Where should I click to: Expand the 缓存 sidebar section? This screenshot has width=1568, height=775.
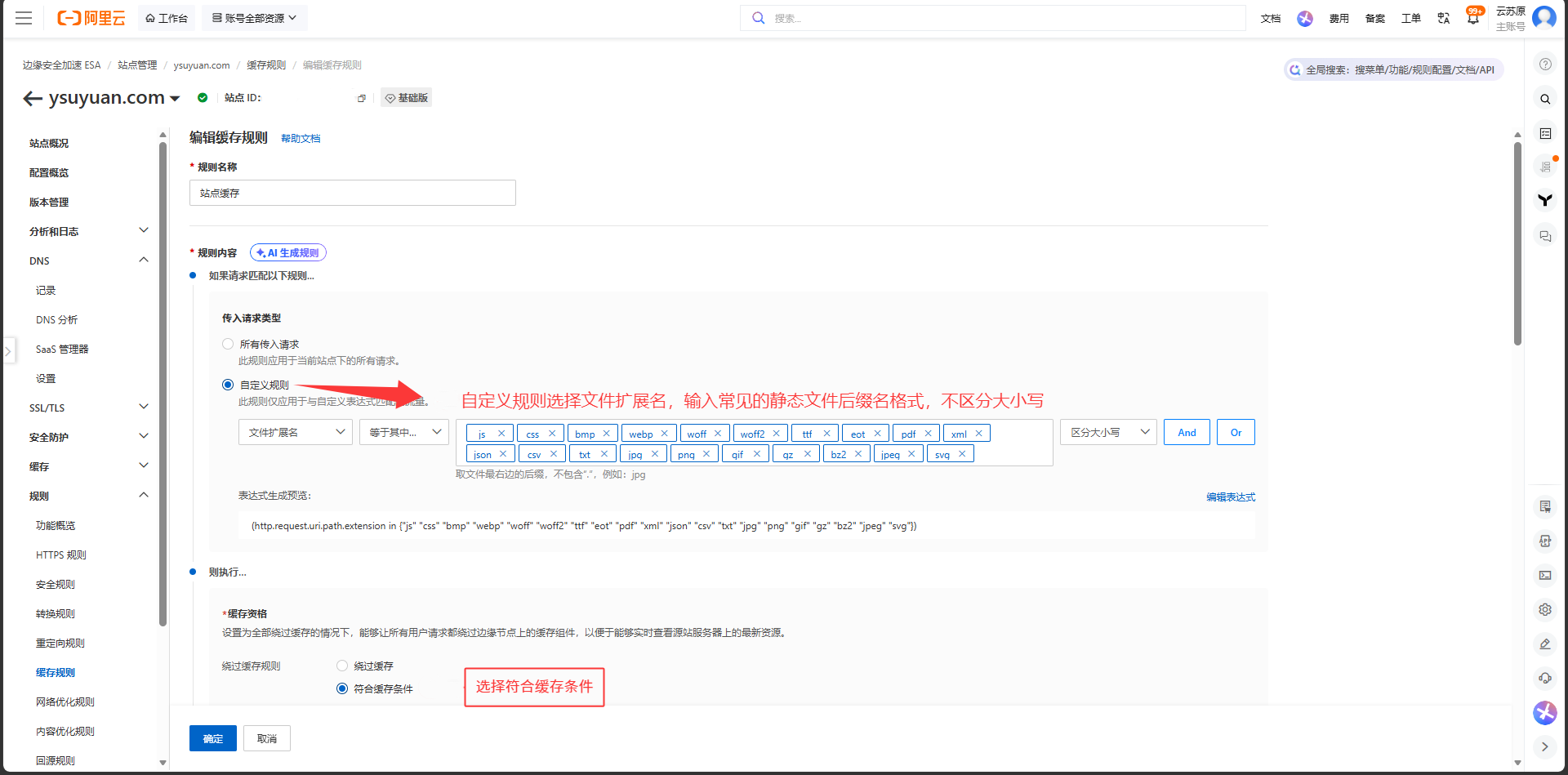click(x=144, y=465)
